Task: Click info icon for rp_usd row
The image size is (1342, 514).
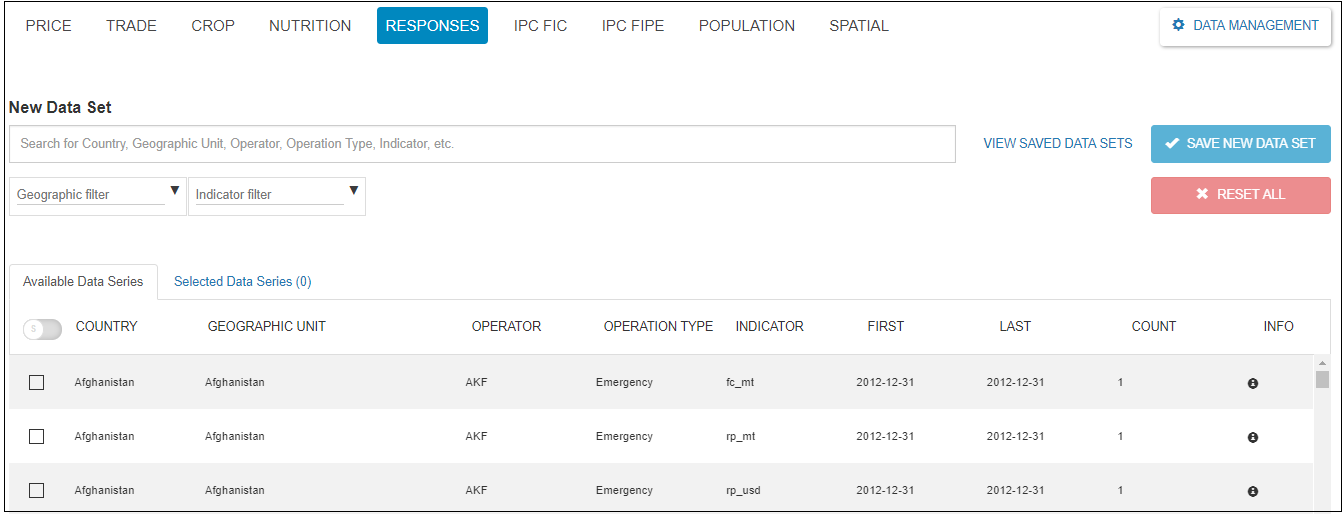Action: [x=1252, y=492]
